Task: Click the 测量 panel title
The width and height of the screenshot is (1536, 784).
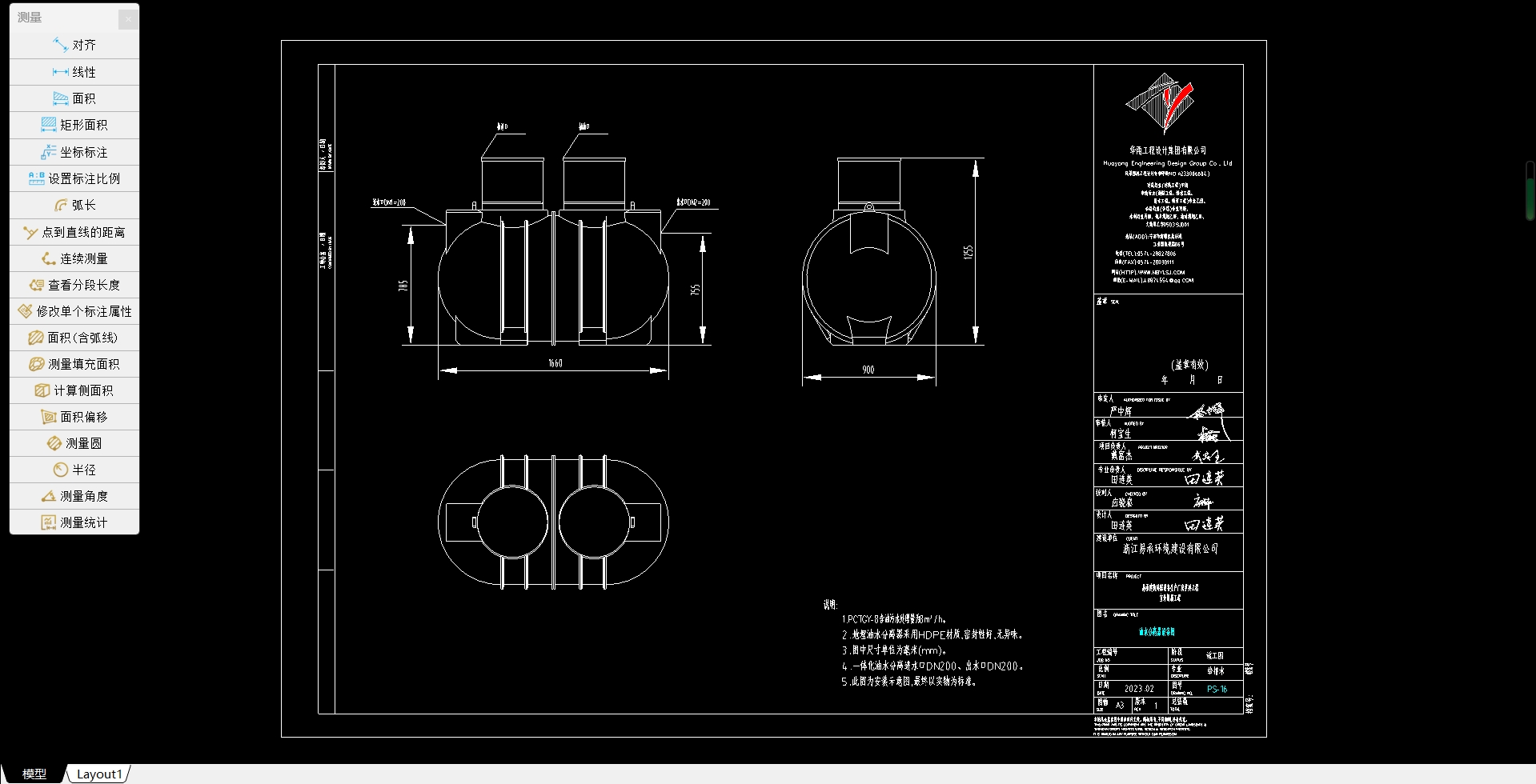Action: click(30, 18)
